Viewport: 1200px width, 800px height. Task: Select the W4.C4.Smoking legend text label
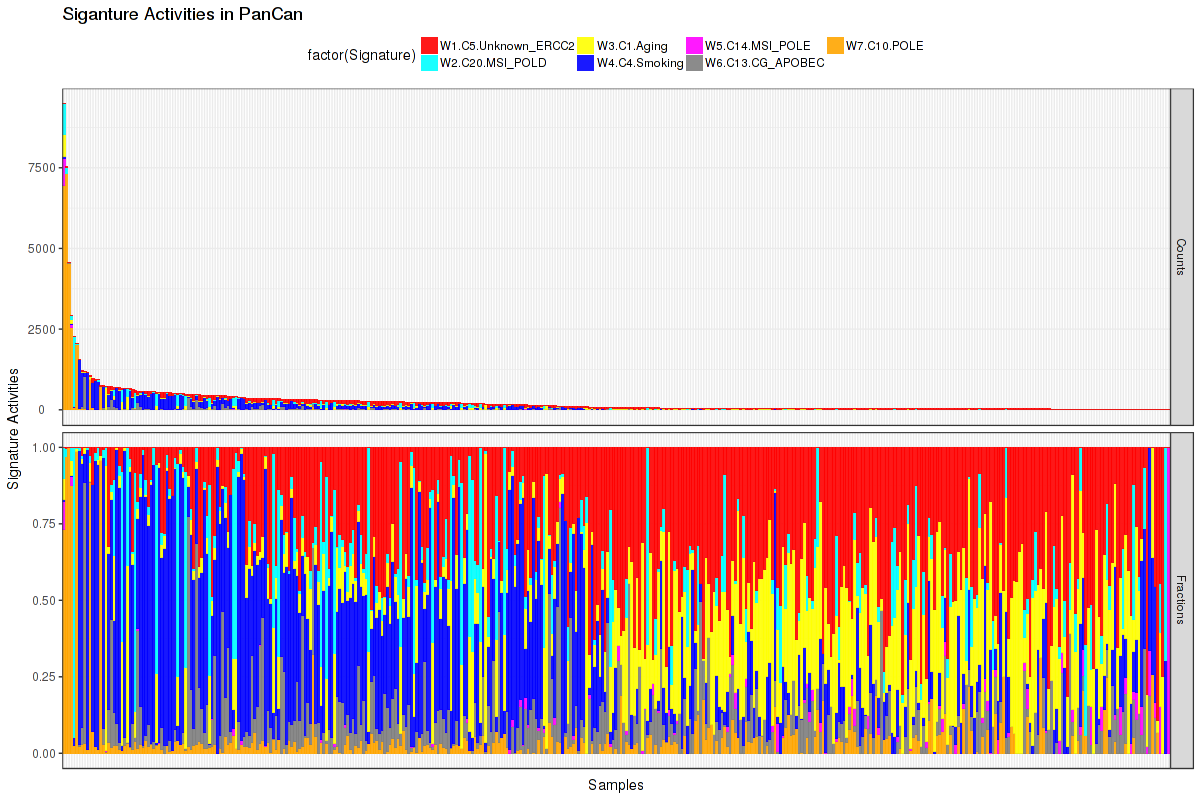(x=640, y=63)
